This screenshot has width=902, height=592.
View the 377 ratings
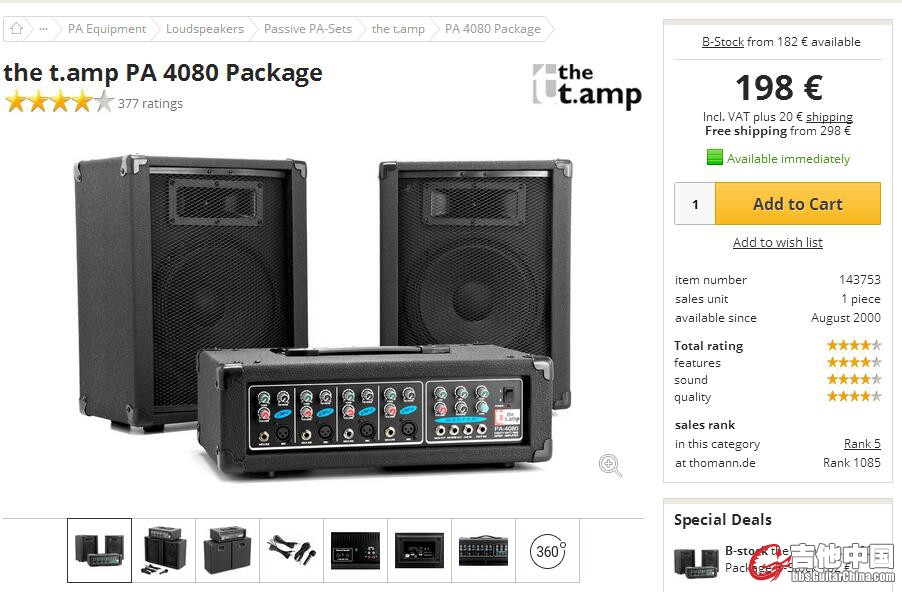click(150, 103)
